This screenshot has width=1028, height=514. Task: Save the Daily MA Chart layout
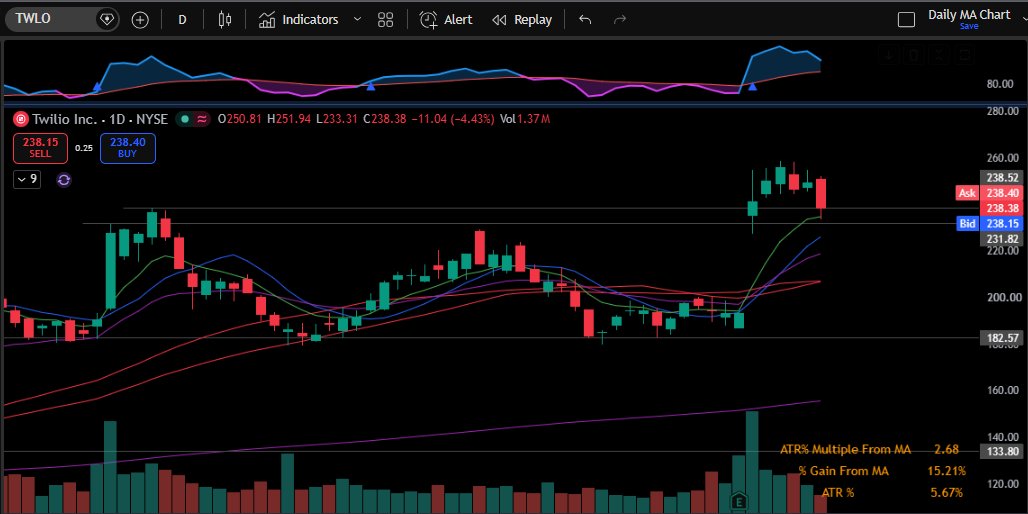969,26
